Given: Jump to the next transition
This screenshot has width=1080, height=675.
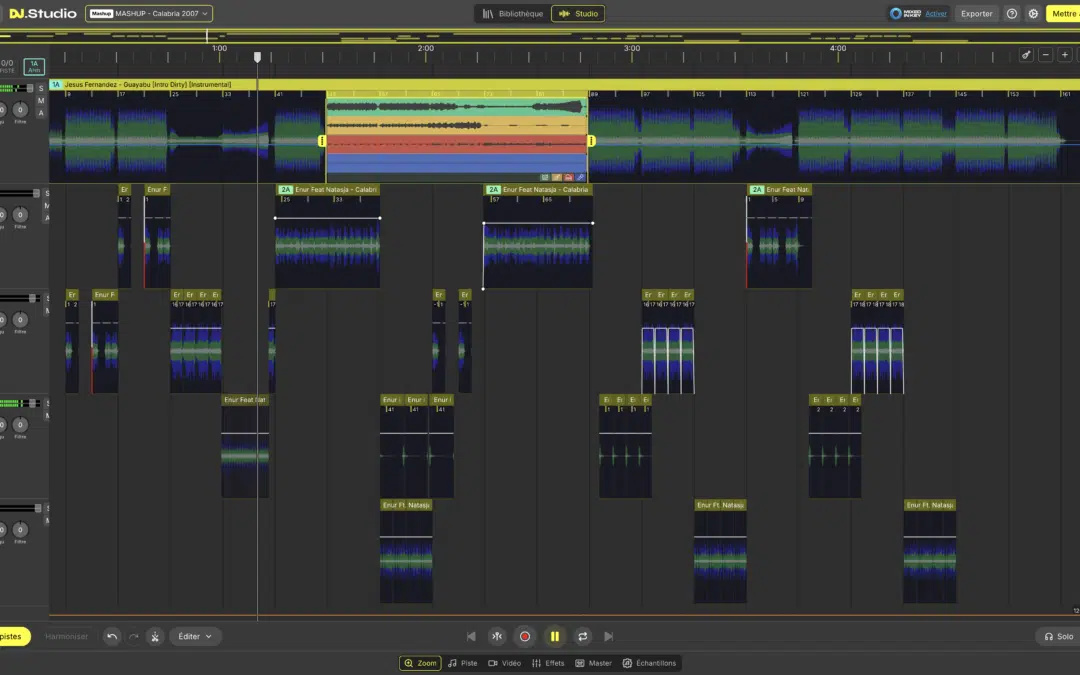Looking at the screenshot, I should click(608, 636).
